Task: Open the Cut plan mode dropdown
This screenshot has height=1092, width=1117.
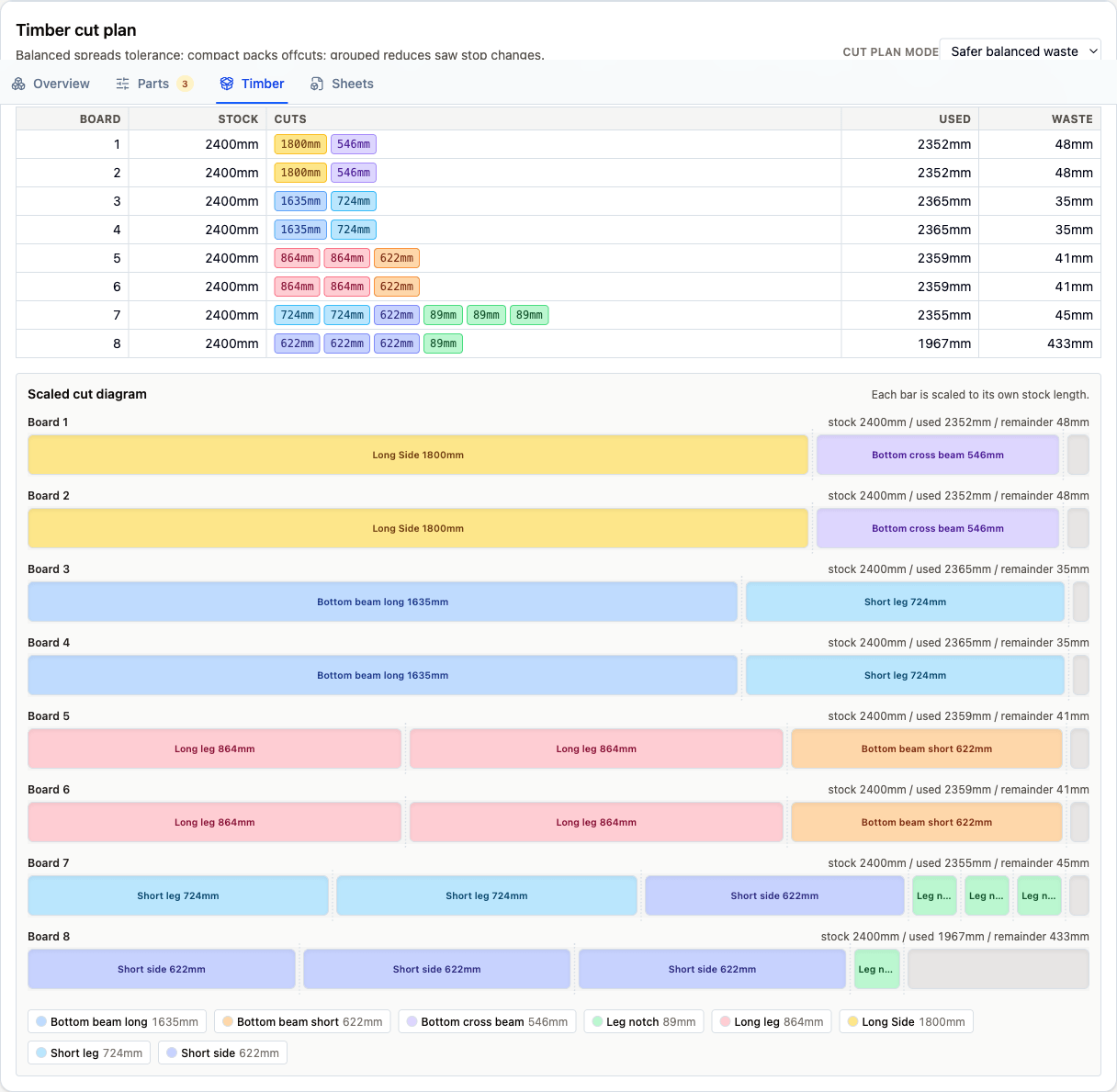Action: point(1021,51)
